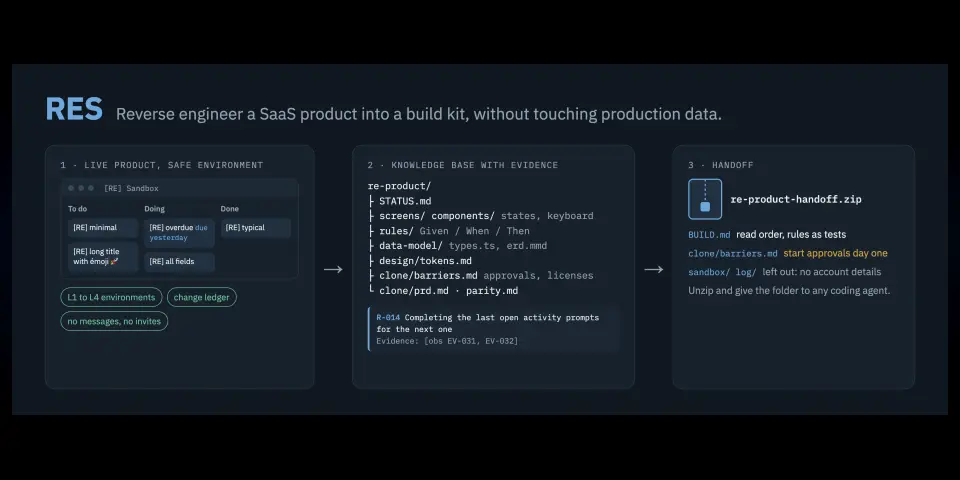Click the '3 · HANDOFF' heading

[721, 165]
